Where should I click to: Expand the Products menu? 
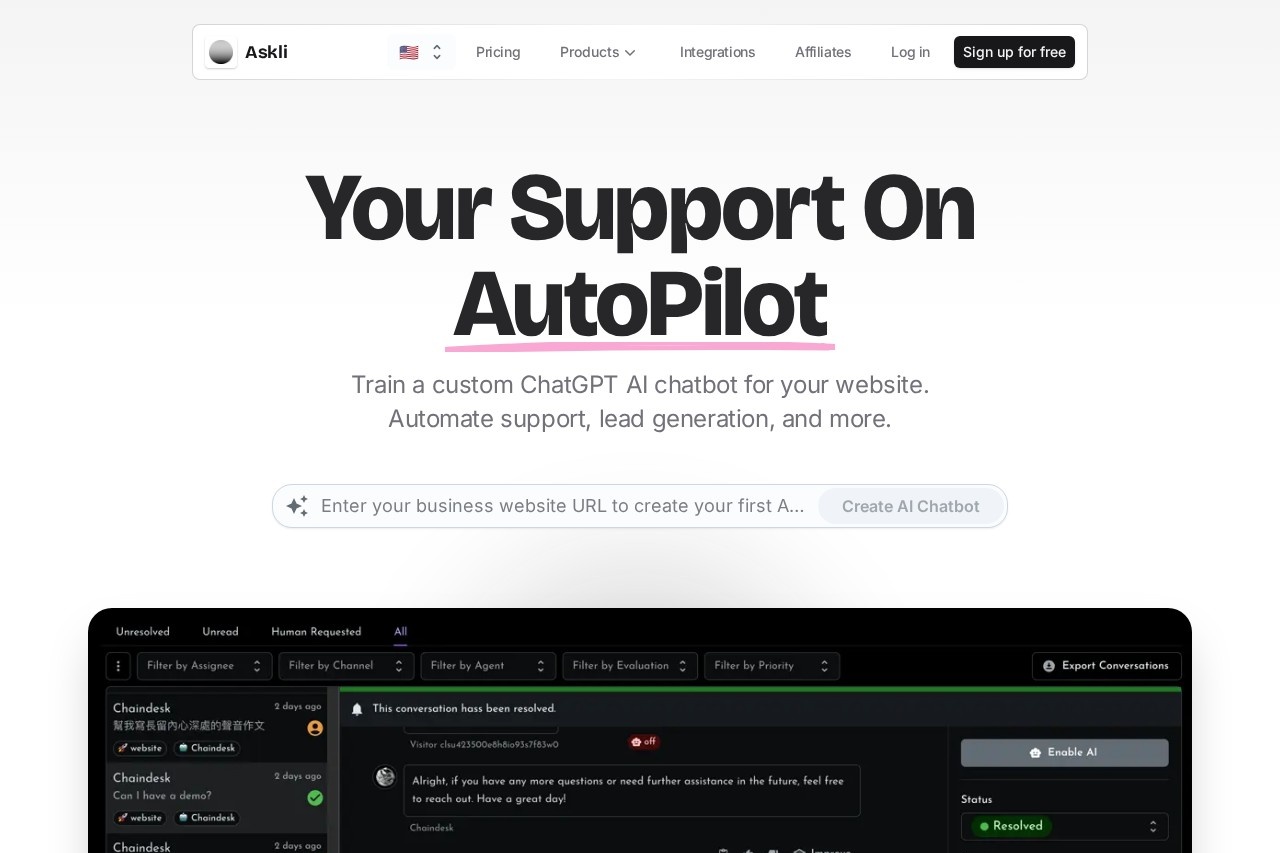pos(598,52)
